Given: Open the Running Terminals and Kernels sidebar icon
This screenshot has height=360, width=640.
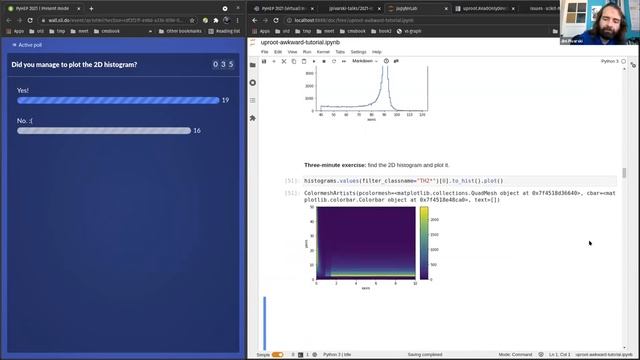Looking at the screenshot, I should [x=253, y=83].
